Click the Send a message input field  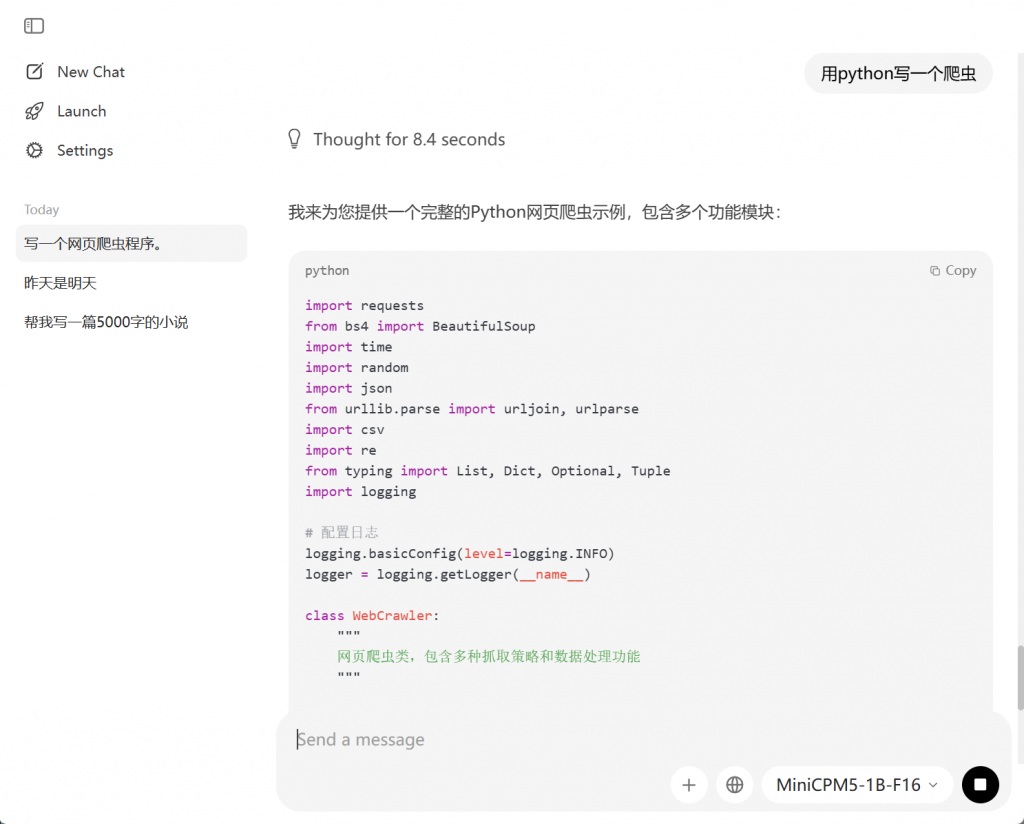pos(643,739)
